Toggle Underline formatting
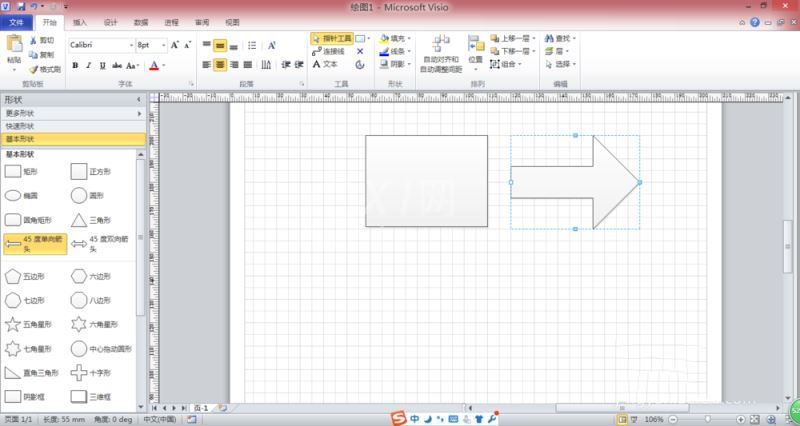 (x=103, y=65)
